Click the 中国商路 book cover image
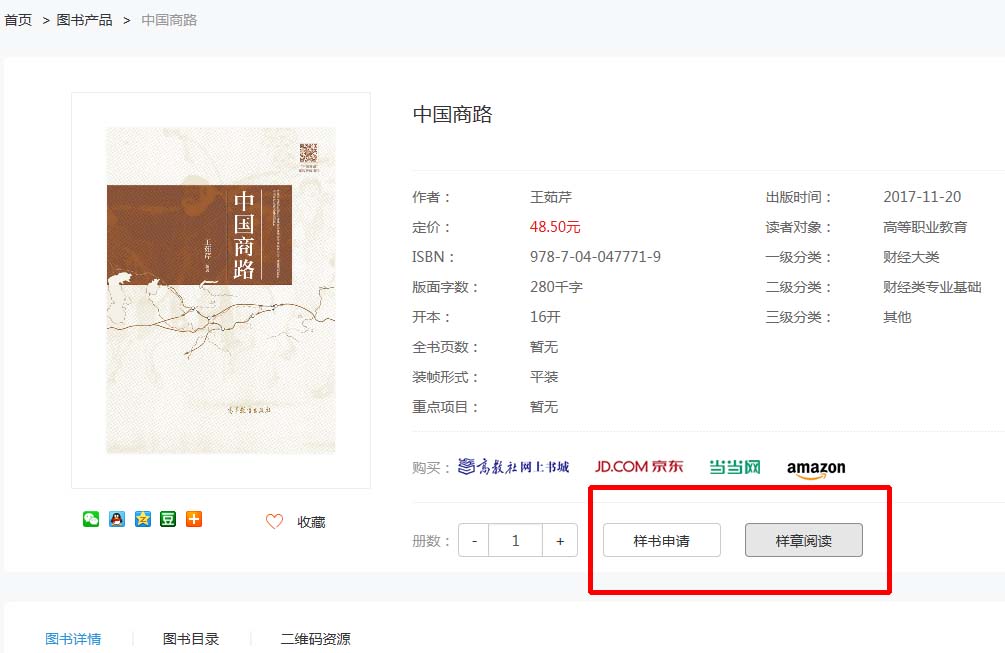This screenshot has height=653, width=1005. [220, 290]
